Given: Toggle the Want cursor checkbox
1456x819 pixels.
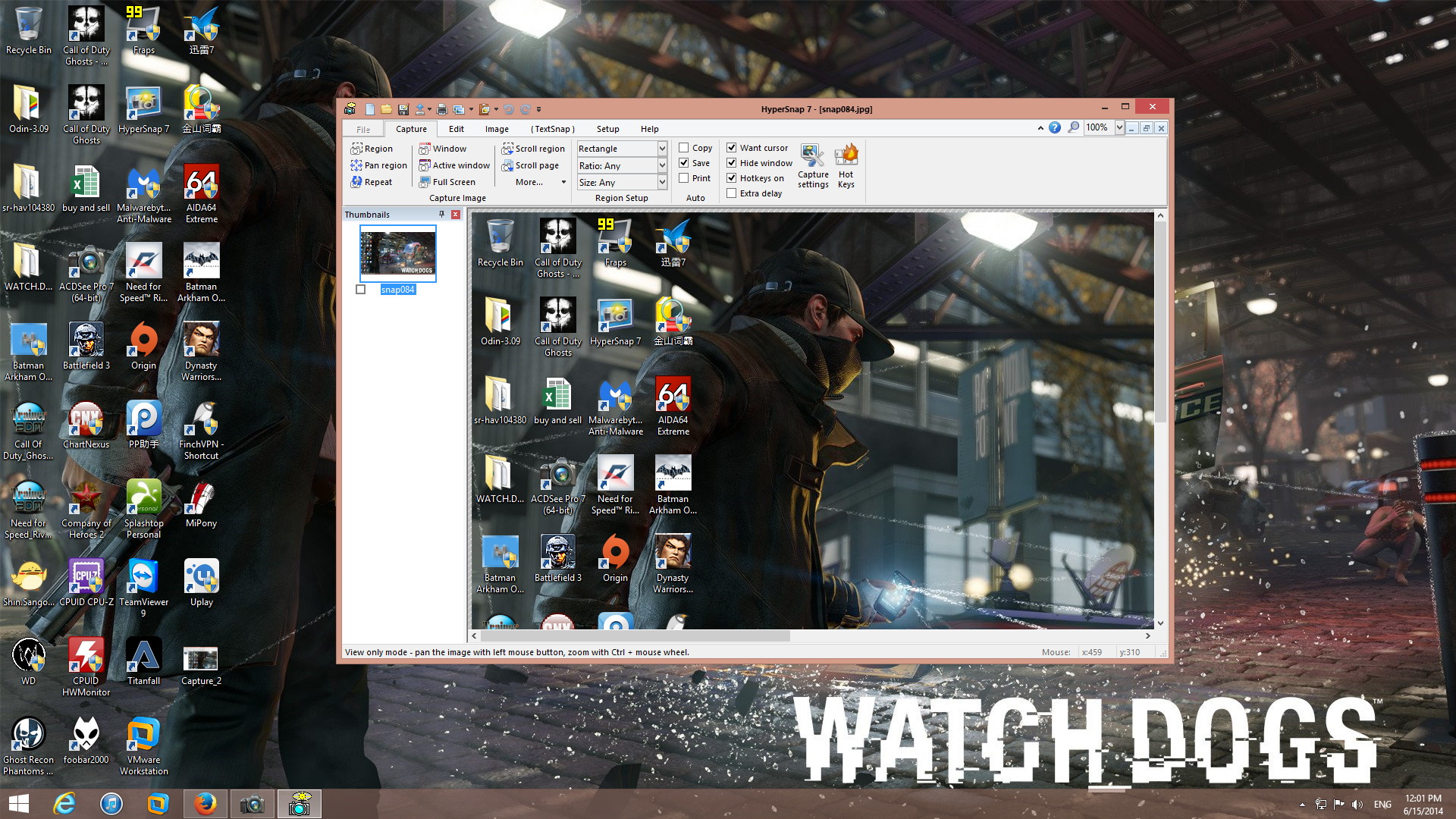Looking at the screenshot, I should point(732,148).
